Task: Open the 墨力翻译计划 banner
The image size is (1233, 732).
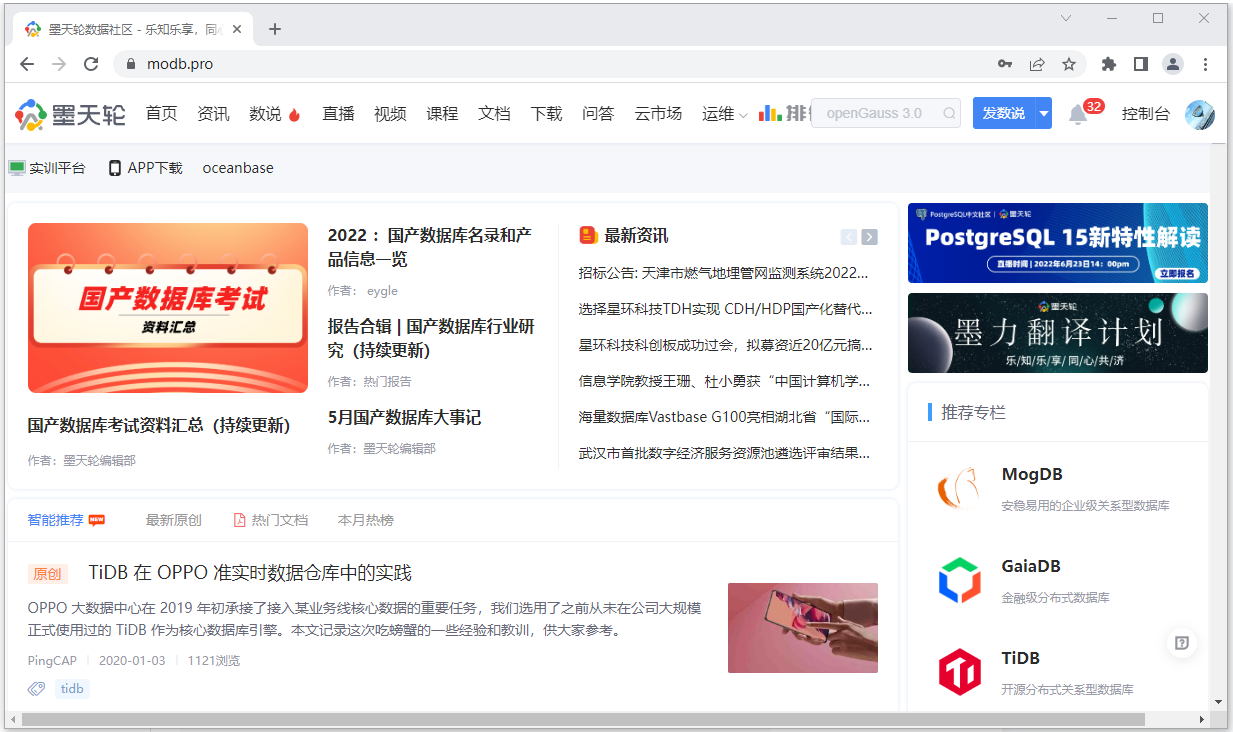Action: tap(1058, 333)
